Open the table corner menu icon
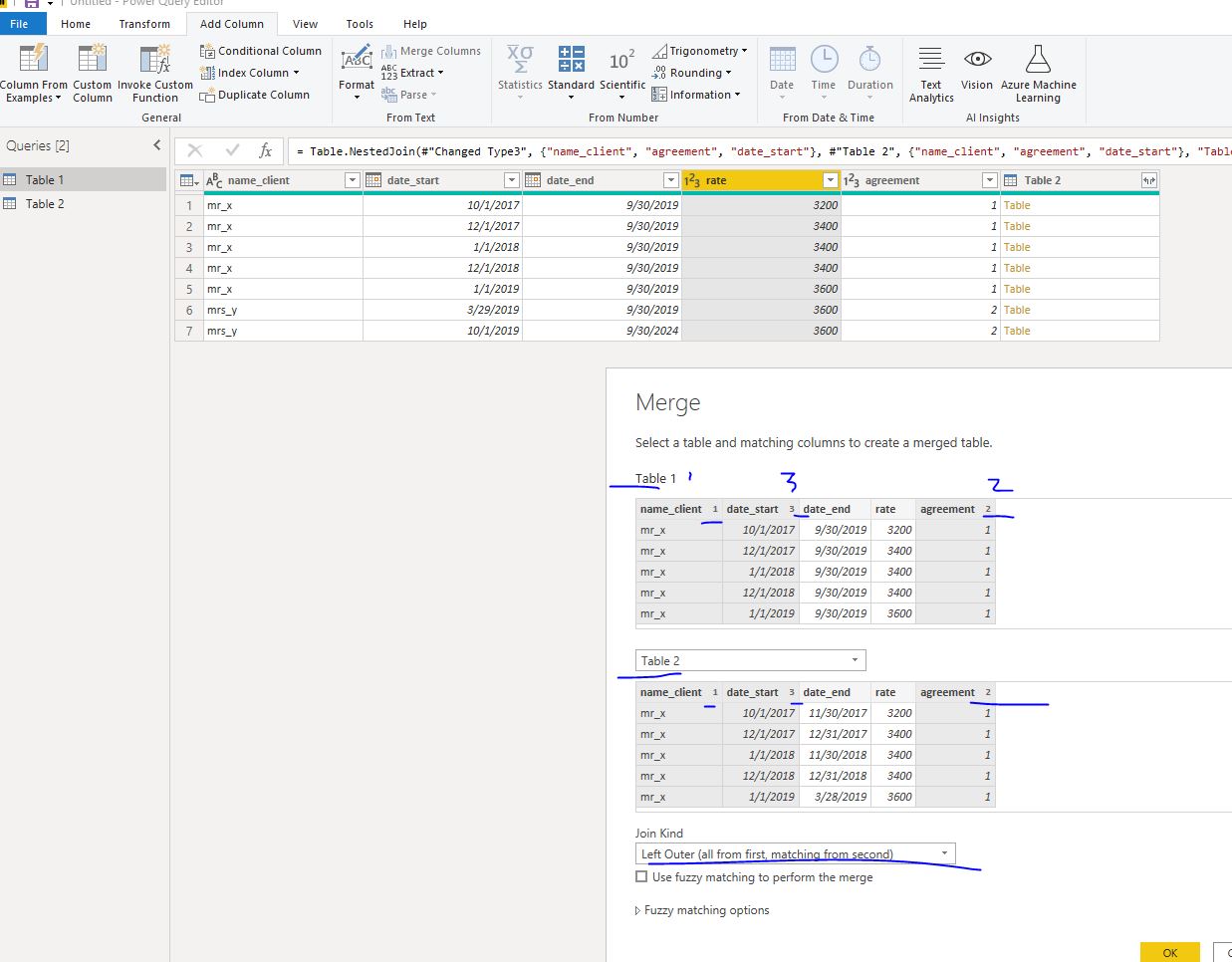1232x962 pixels. point(189,180)
